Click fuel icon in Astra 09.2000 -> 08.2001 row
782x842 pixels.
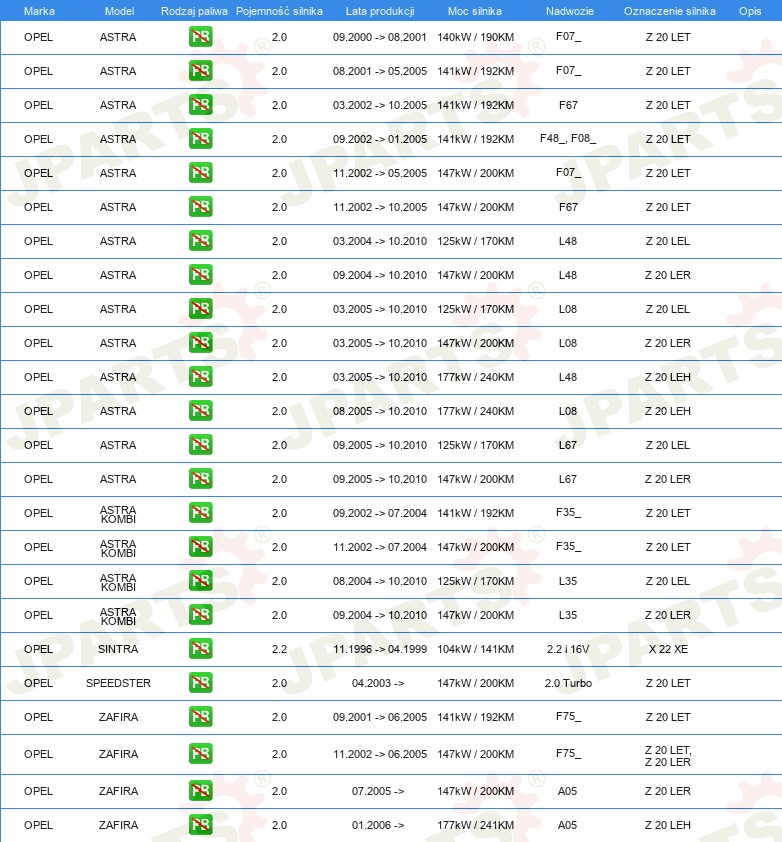click(x=200, y=37)
